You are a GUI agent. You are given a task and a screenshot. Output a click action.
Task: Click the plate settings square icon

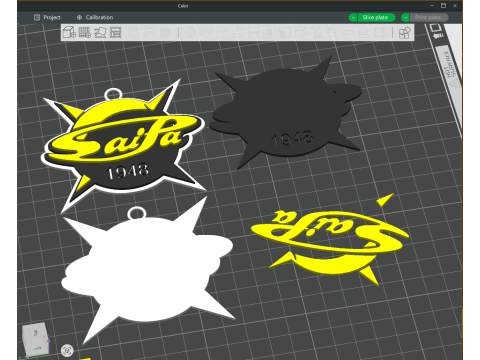pos(436,28)
